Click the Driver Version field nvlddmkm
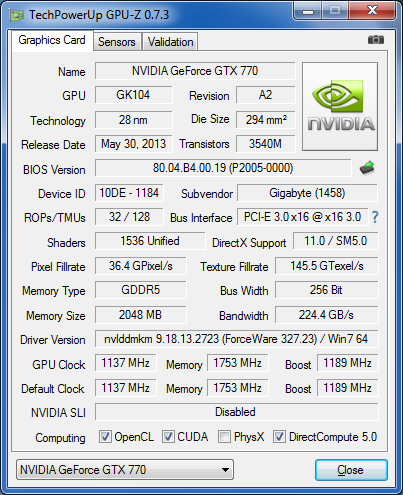This screenshot has height=495, width=403. (x=237, y=339)
